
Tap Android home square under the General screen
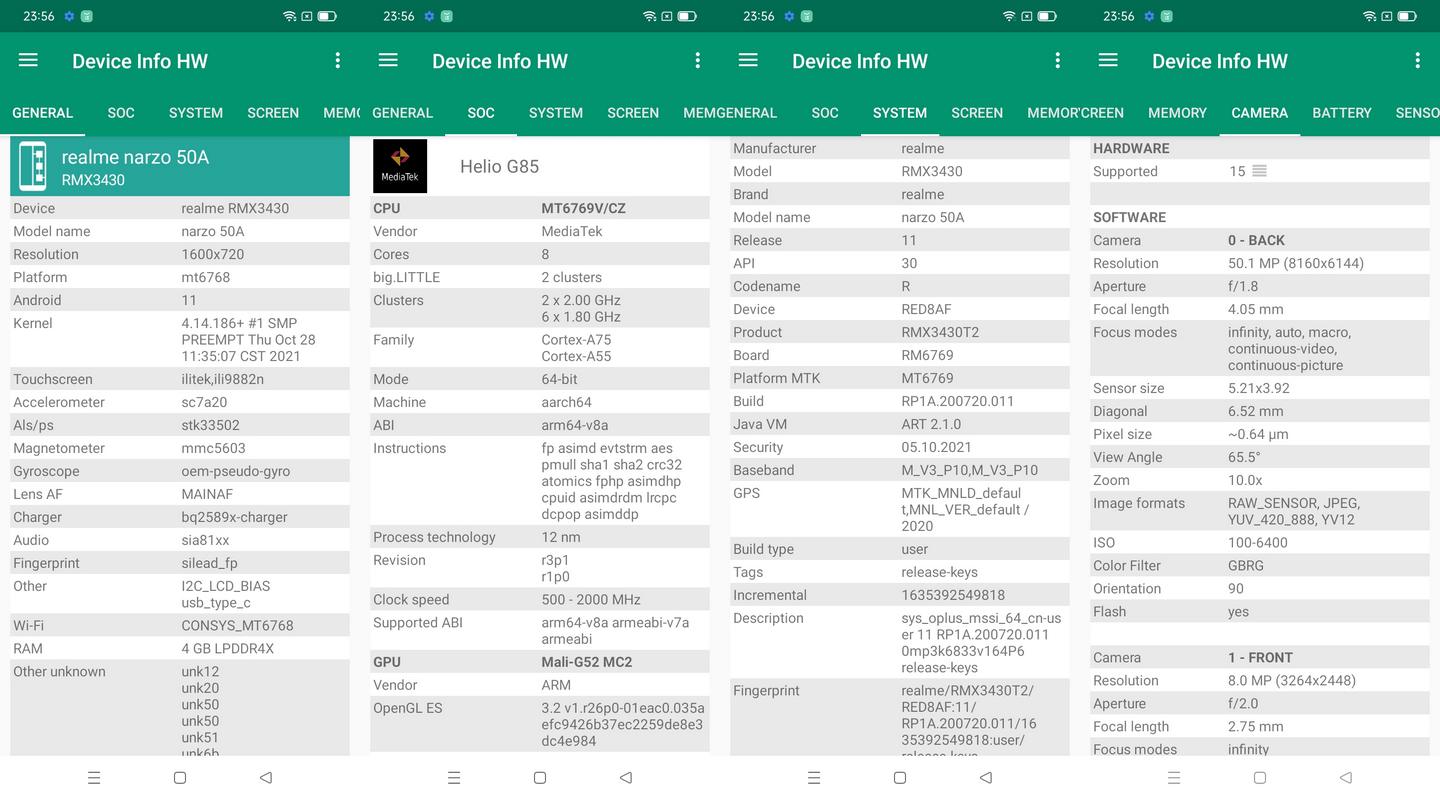(180, 777)
